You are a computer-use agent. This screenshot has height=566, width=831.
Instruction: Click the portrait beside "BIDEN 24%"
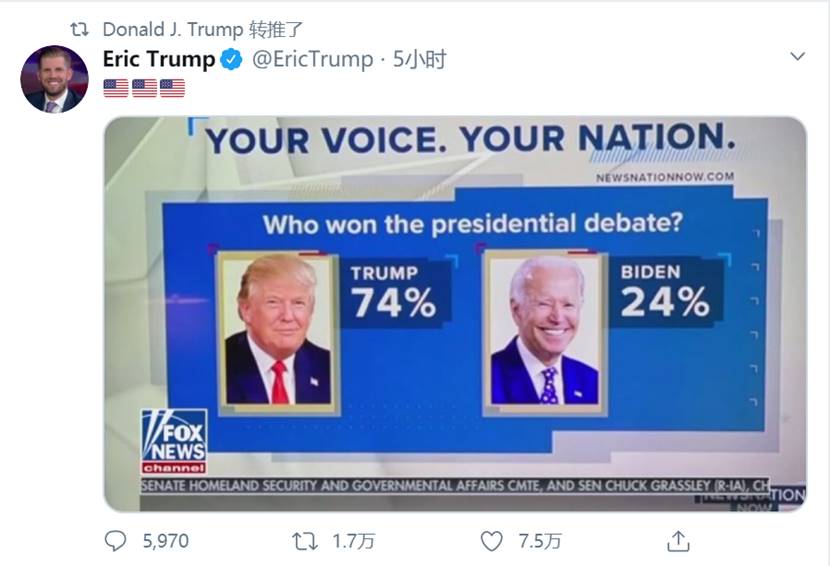point(545,331)
